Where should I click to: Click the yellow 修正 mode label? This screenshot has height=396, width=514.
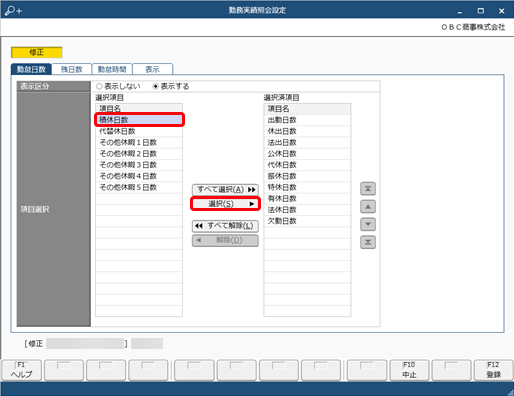click(37, 52)
